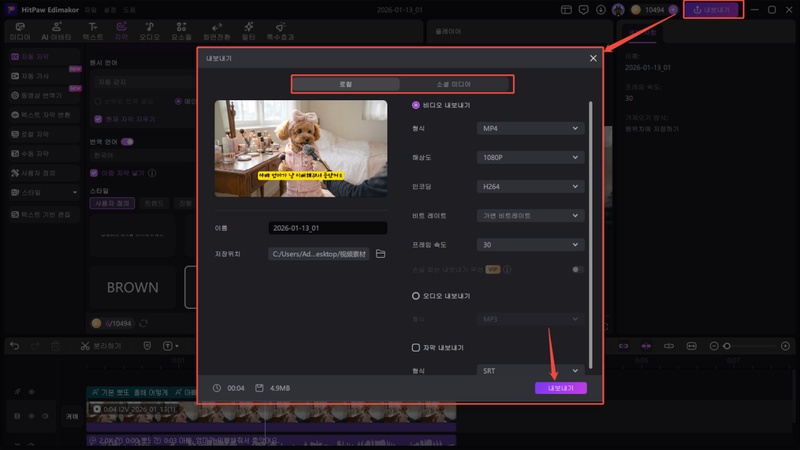Click the folder icon beside save location
This screenshot has width=800, height=450.
380,254
